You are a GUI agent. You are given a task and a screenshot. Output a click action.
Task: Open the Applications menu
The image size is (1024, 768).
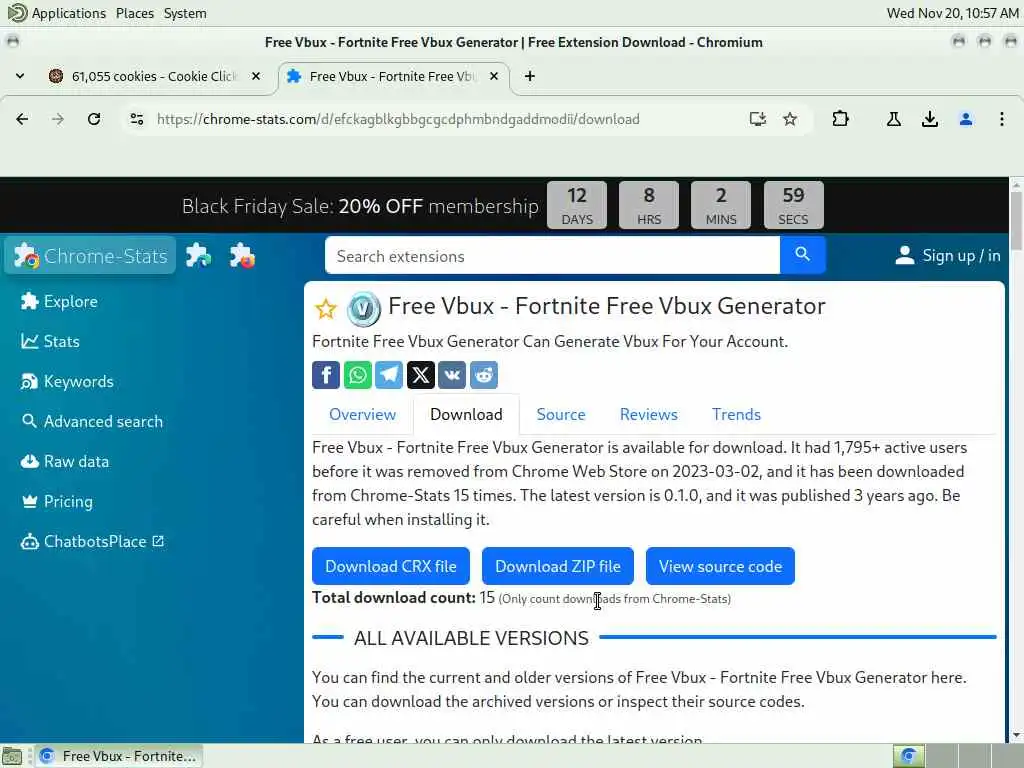pos(57,13)
